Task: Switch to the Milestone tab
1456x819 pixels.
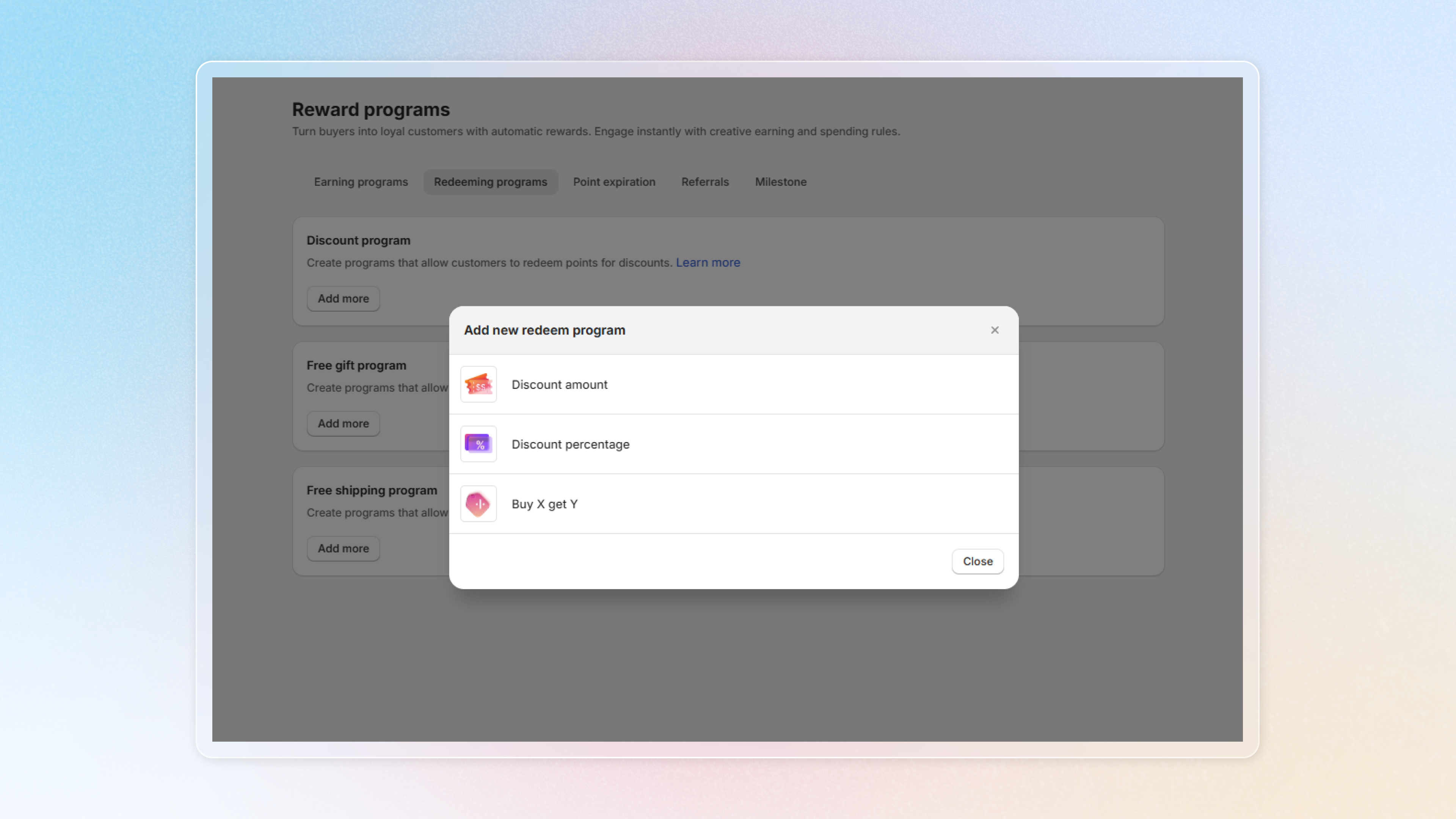Action: point(781,182)
